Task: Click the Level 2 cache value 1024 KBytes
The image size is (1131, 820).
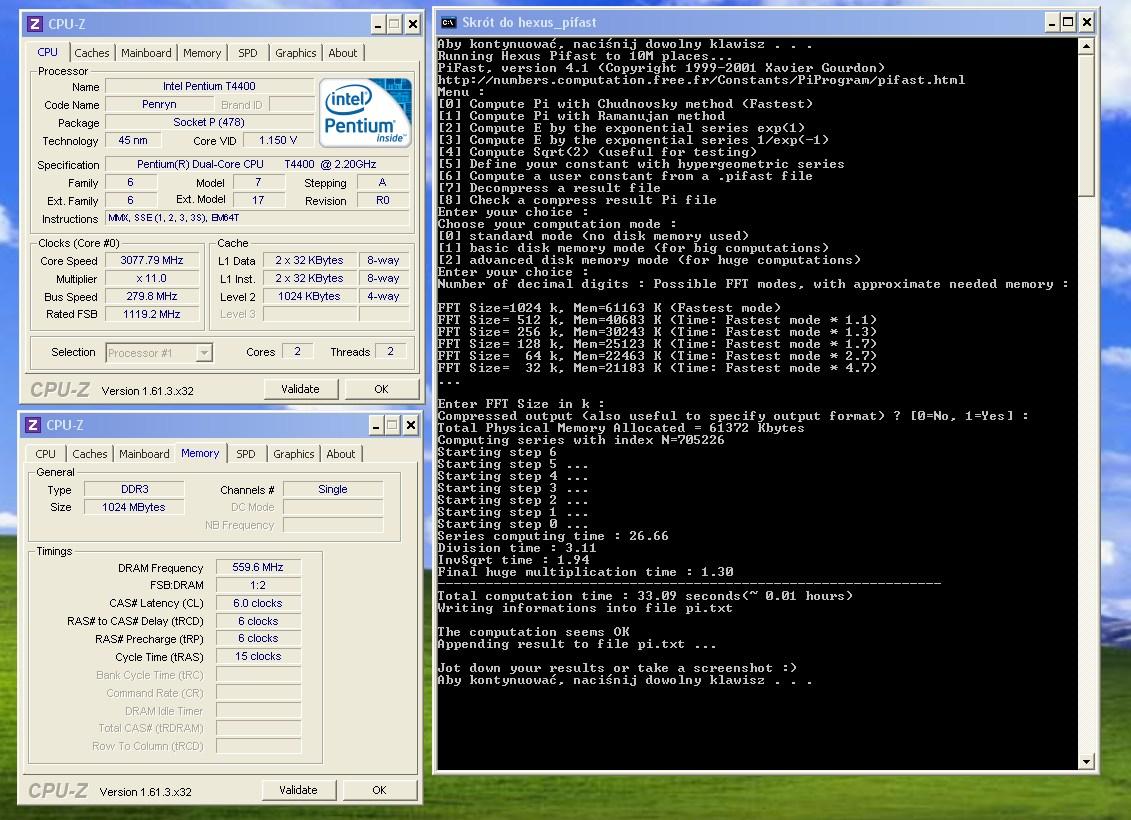Action: coord(309,296)
